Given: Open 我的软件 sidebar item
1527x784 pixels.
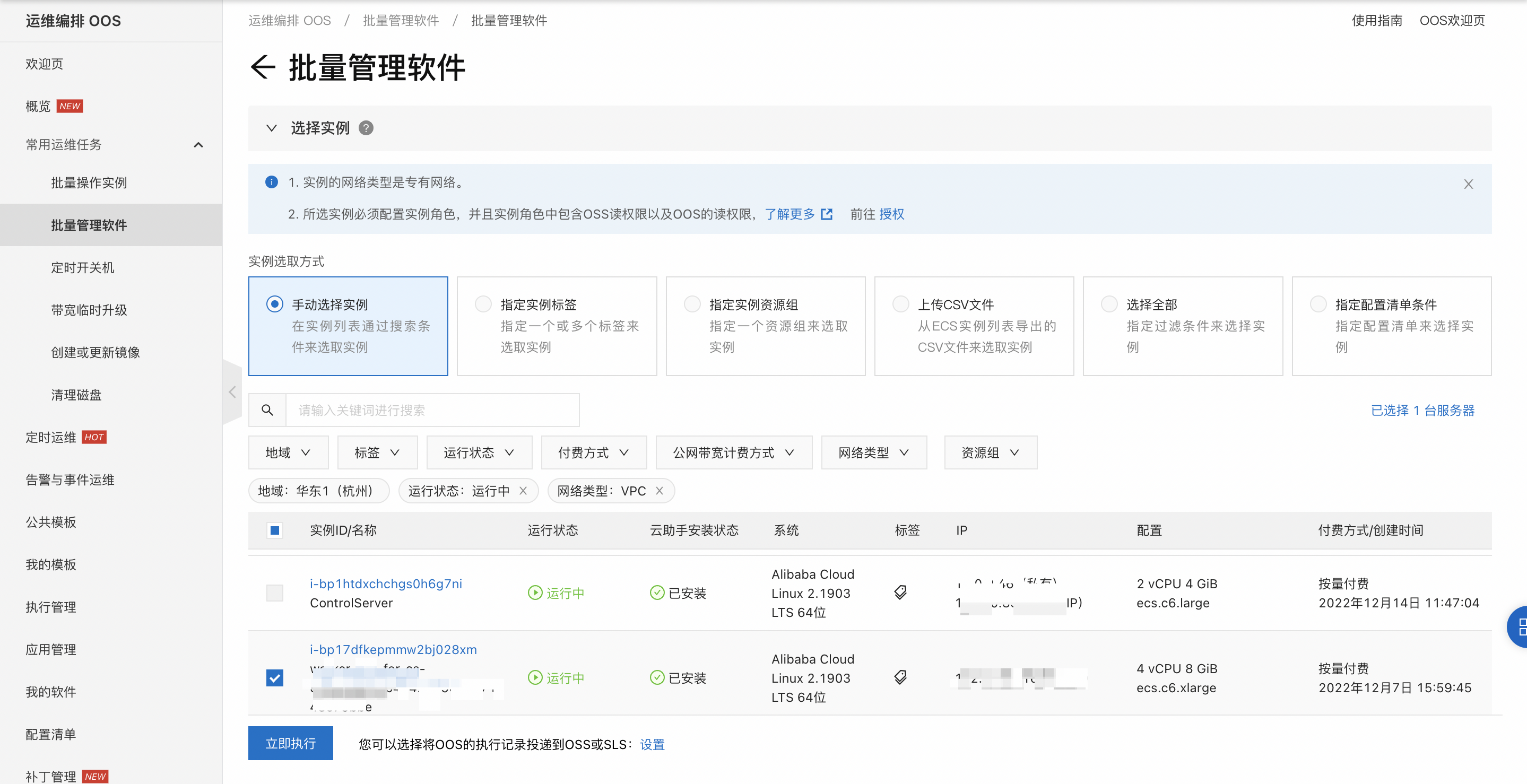Looking at the screenshot, I should pyautogui.click(x=50, y=692).
